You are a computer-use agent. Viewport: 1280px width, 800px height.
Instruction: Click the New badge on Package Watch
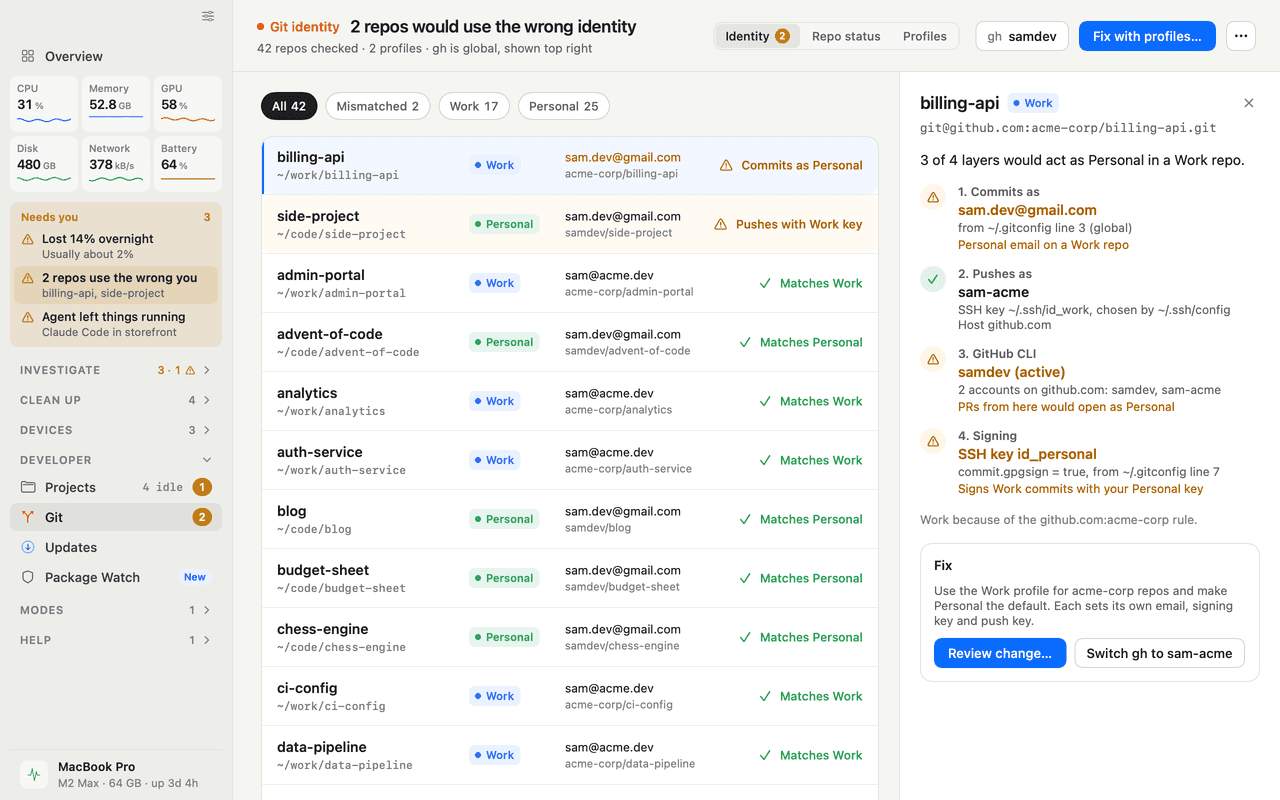click(x=195, y=577)
